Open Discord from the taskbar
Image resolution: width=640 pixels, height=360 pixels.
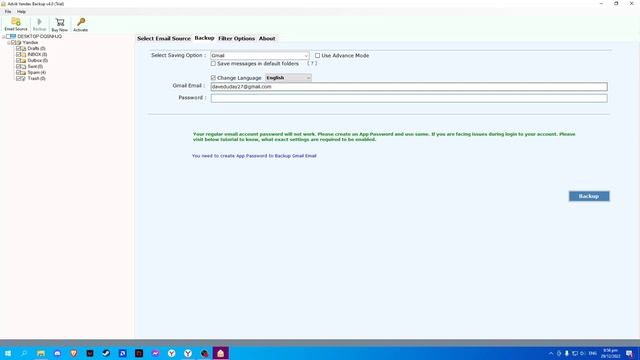click(x=57, y=353)
